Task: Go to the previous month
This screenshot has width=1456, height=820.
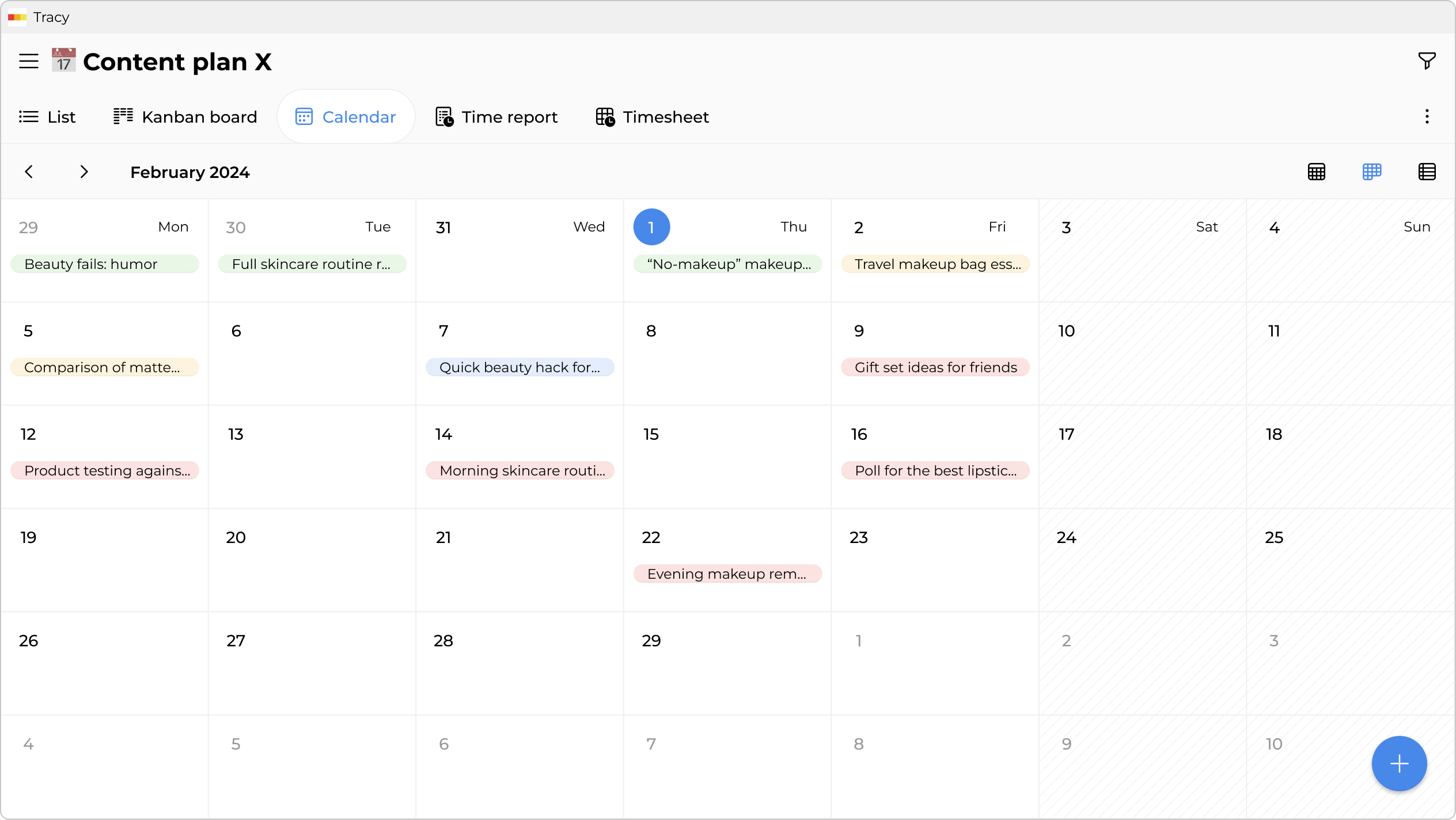Action: tap(29, 171)
